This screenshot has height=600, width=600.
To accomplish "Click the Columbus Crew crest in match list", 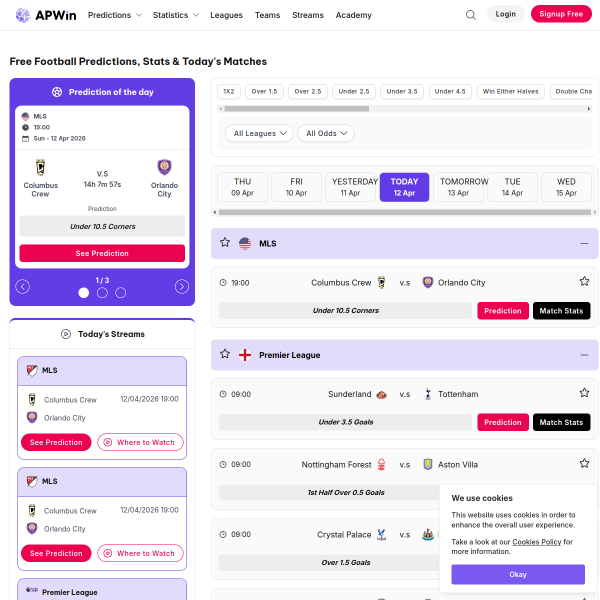I will (x=382, y=282).
